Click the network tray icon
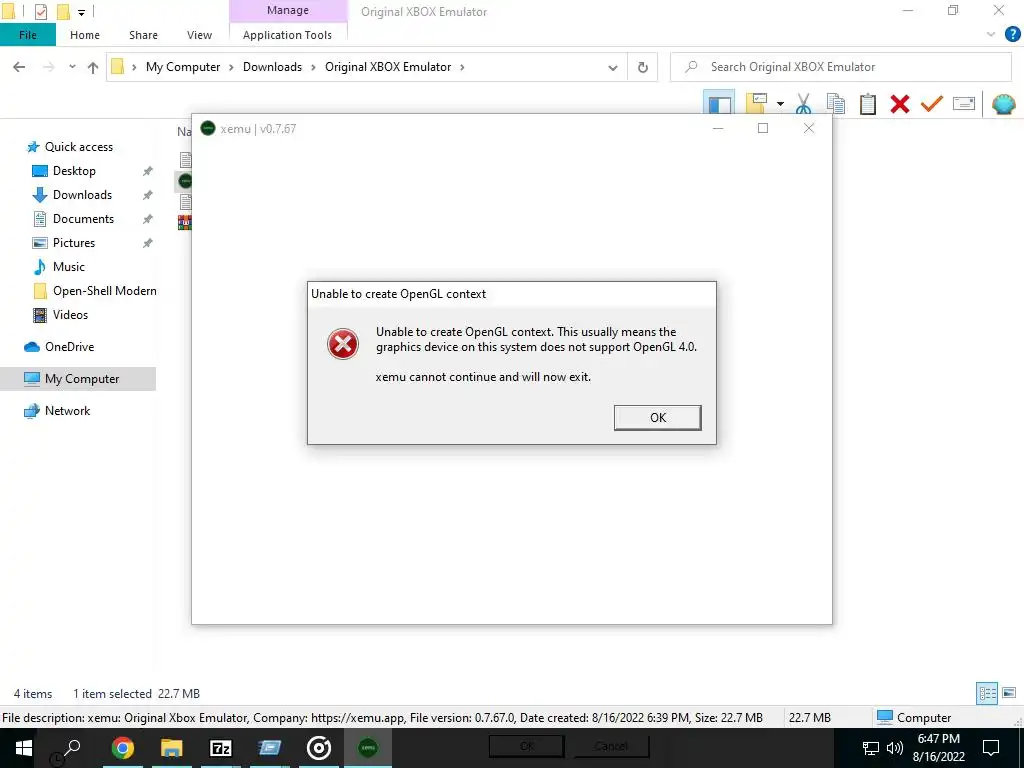Image resolution: width=1024 pixels, height=768 pixels. tap(871, 748)
